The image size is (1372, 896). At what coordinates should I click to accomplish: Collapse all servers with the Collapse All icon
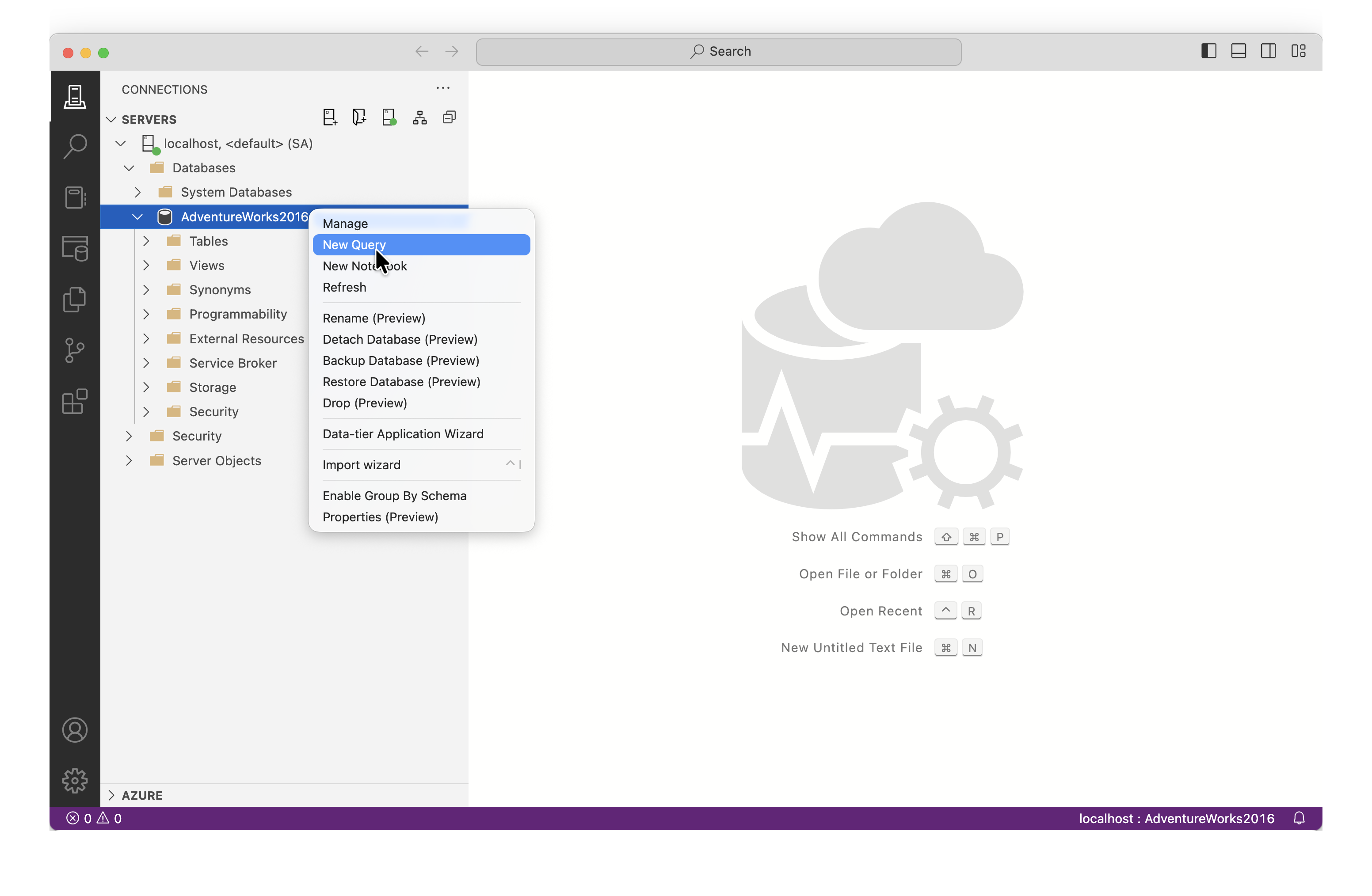[x=450, y=118]
